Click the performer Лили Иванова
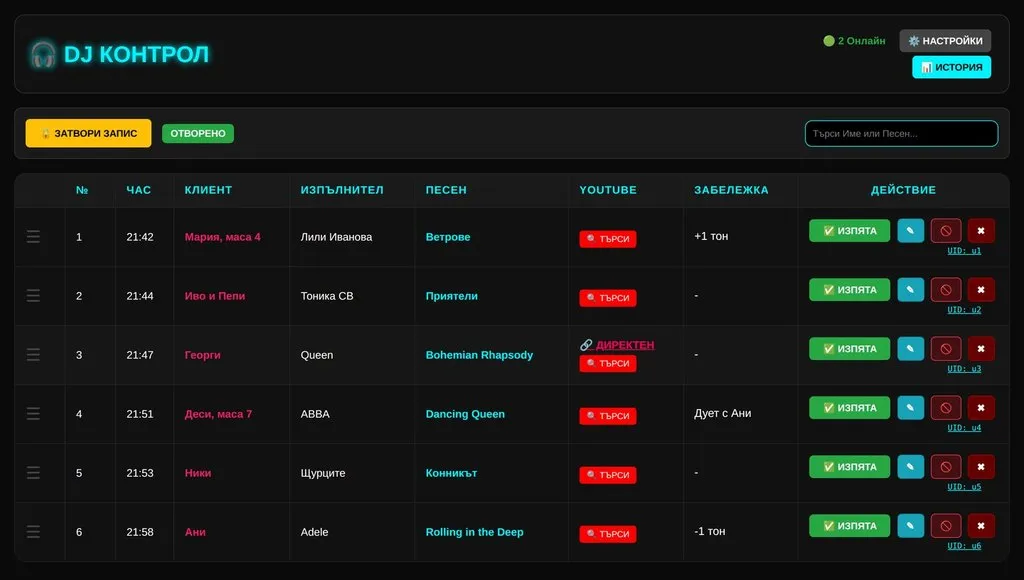1024x580 pixels. (x=336, y=237)
